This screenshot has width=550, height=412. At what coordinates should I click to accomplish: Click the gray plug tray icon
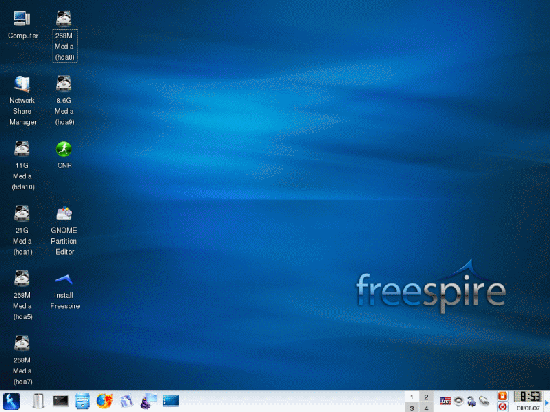(x=484, y=401)
